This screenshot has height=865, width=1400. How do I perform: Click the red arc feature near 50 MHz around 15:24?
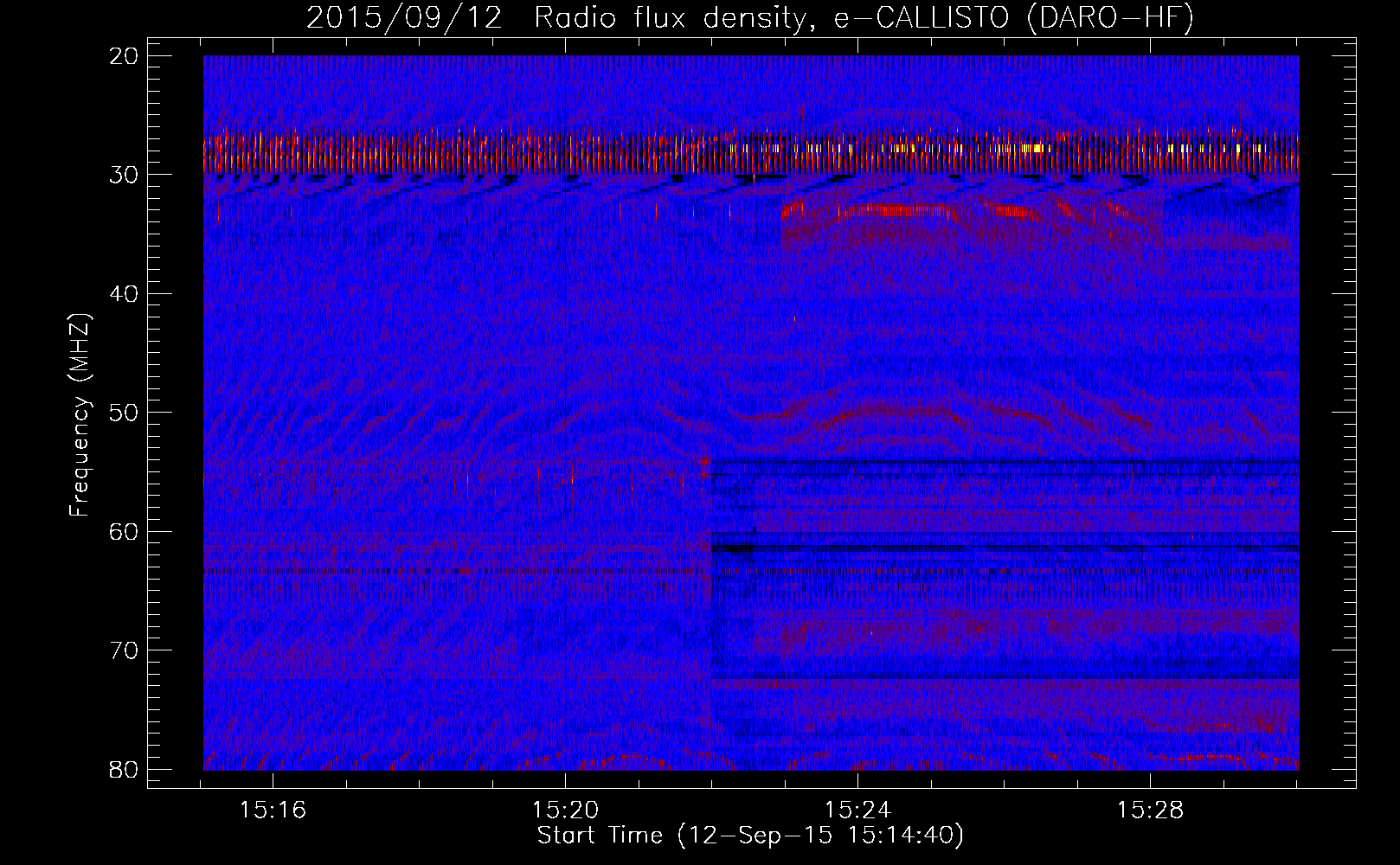tap(900, 413)
